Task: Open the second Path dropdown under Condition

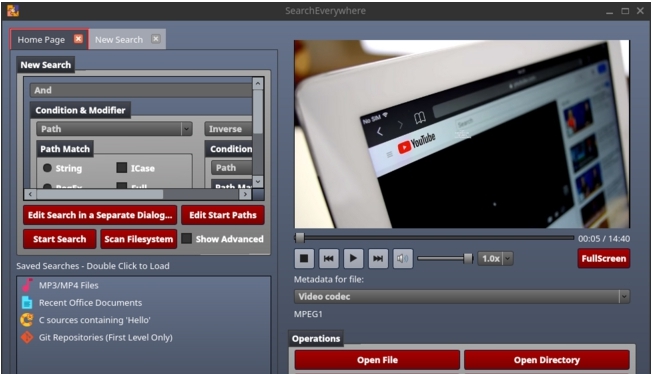Action: 232,168
